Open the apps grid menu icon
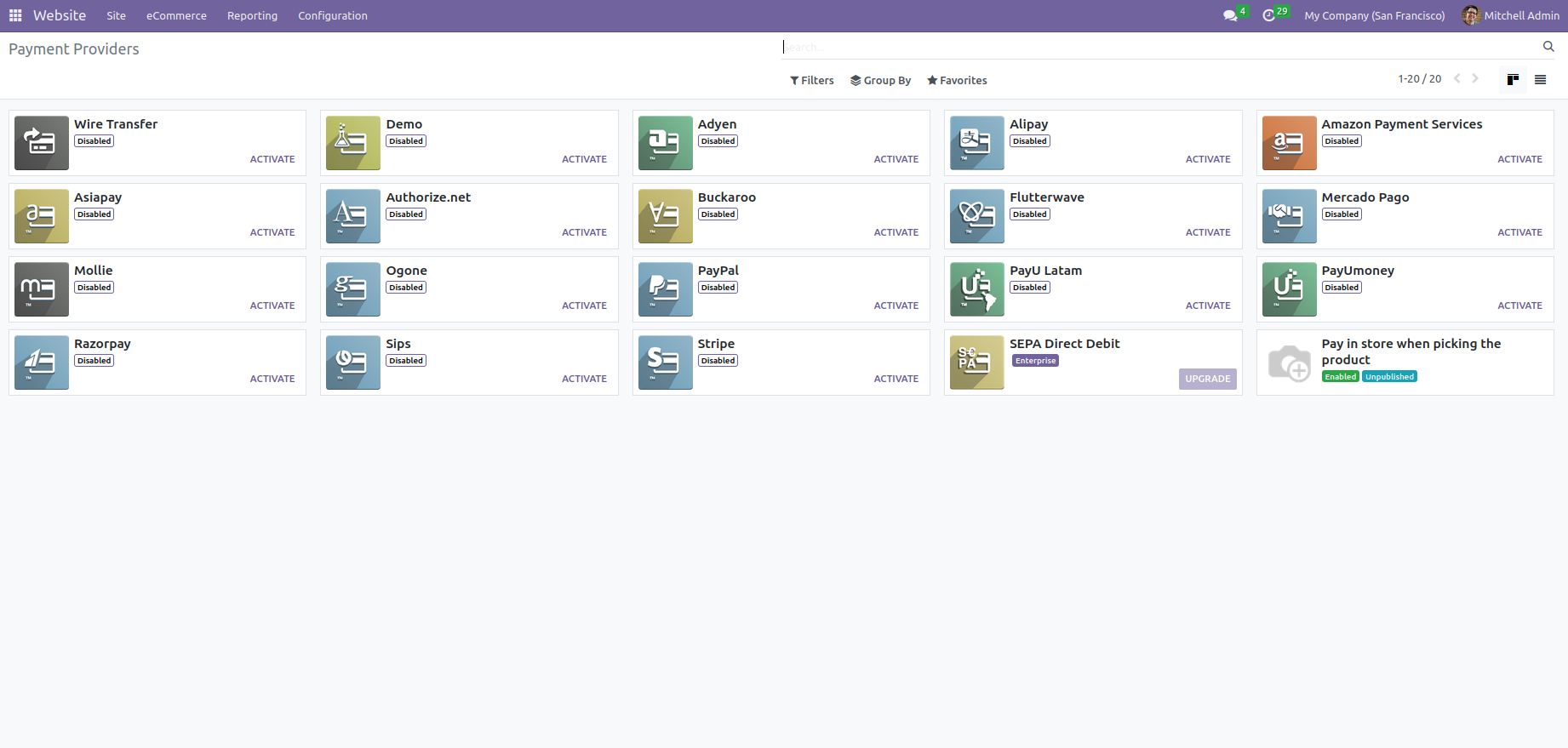Viewport: 1568px width, 748px height. click(x=15, y=15)
